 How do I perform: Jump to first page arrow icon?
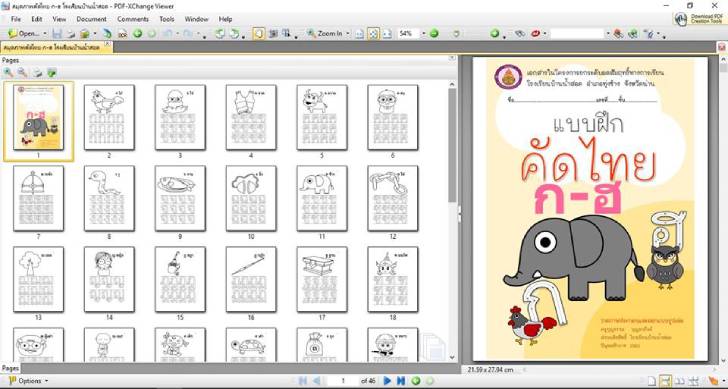click(303, 381)
